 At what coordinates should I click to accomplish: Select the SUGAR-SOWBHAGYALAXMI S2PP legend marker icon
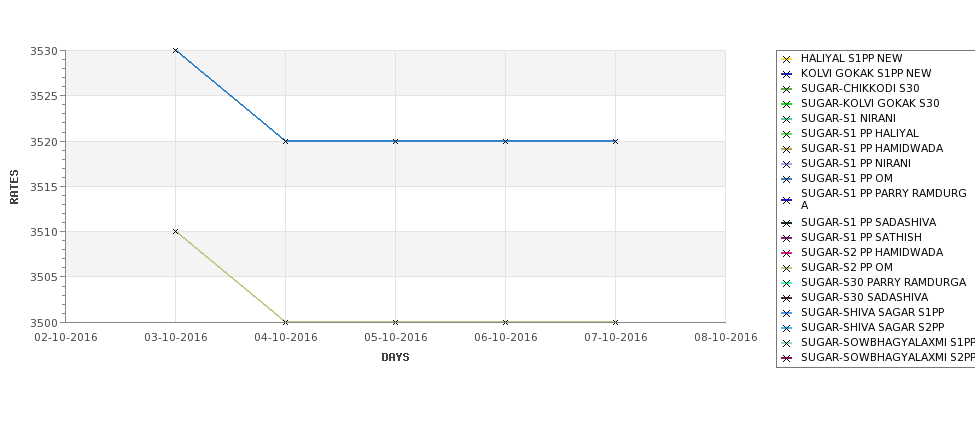click(x=786, y=358)
